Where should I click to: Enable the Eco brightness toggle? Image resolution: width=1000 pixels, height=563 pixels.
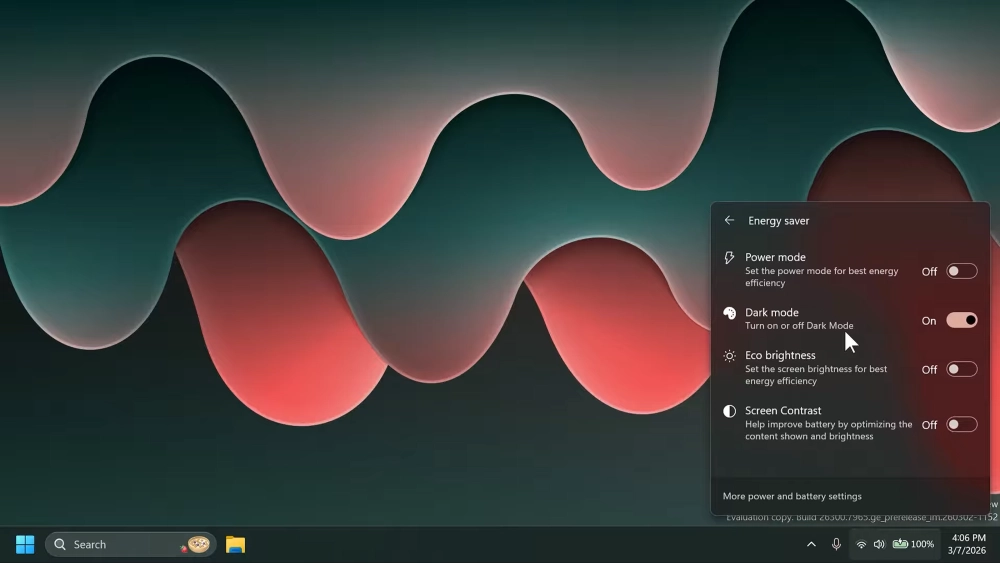coord(961,369)
